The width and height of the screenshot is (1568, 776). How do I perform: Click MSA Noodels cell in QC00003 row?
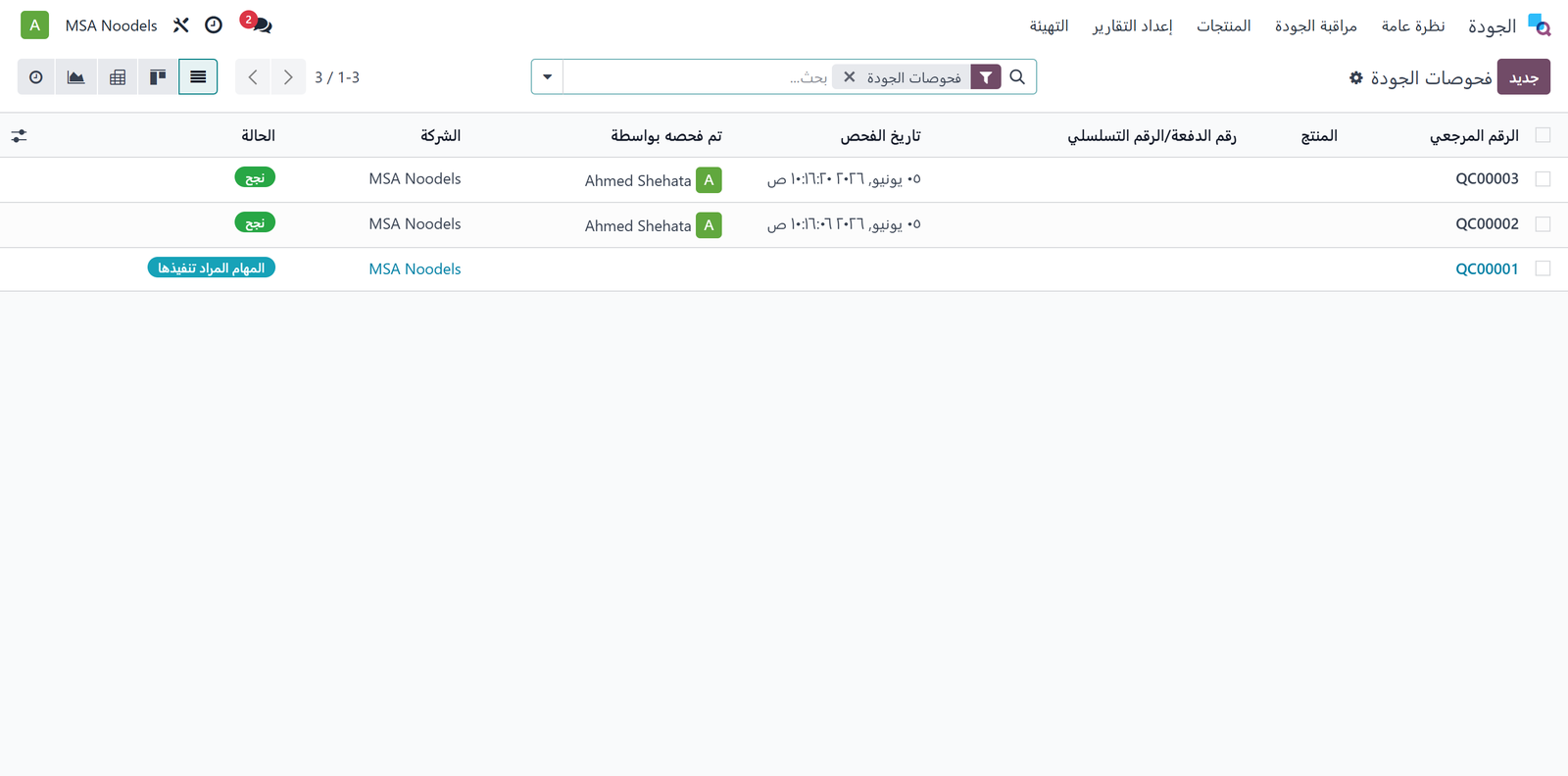click(415, 179)
